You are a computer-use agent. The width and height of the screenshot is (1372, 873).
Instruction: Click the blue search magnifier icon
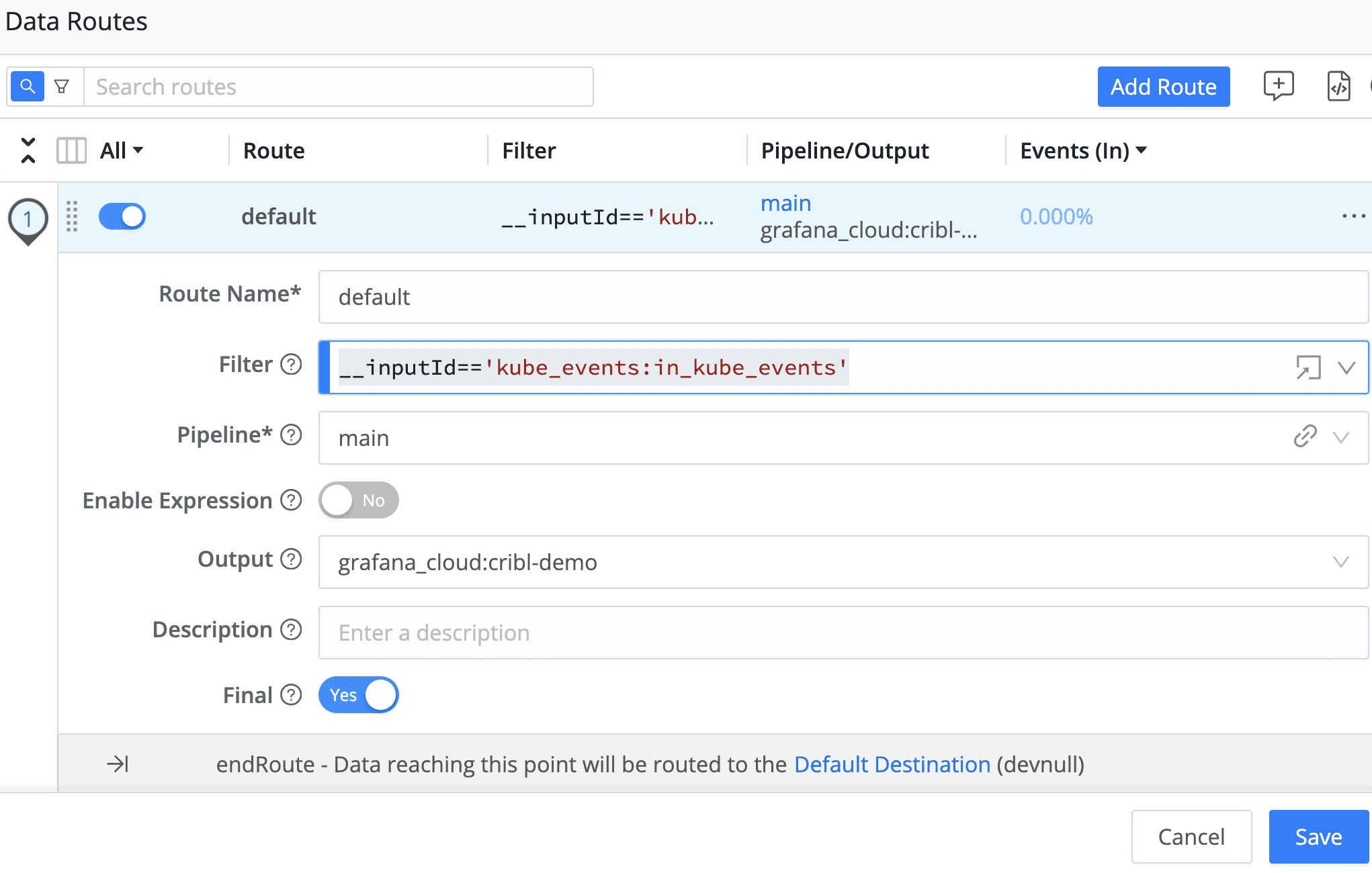point(28,87)
